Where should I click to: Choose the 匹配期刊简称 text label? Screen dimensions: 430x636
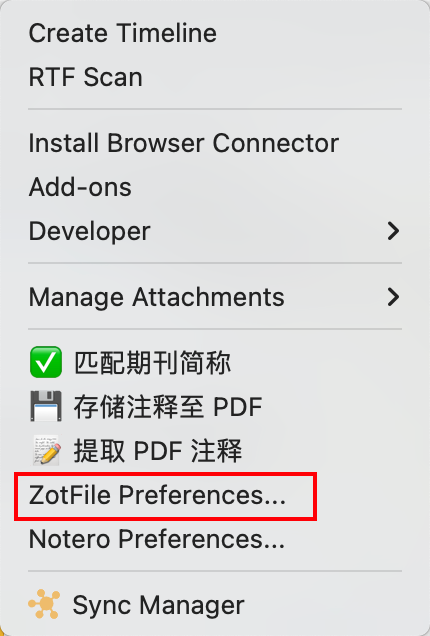(x=153, y=362)
